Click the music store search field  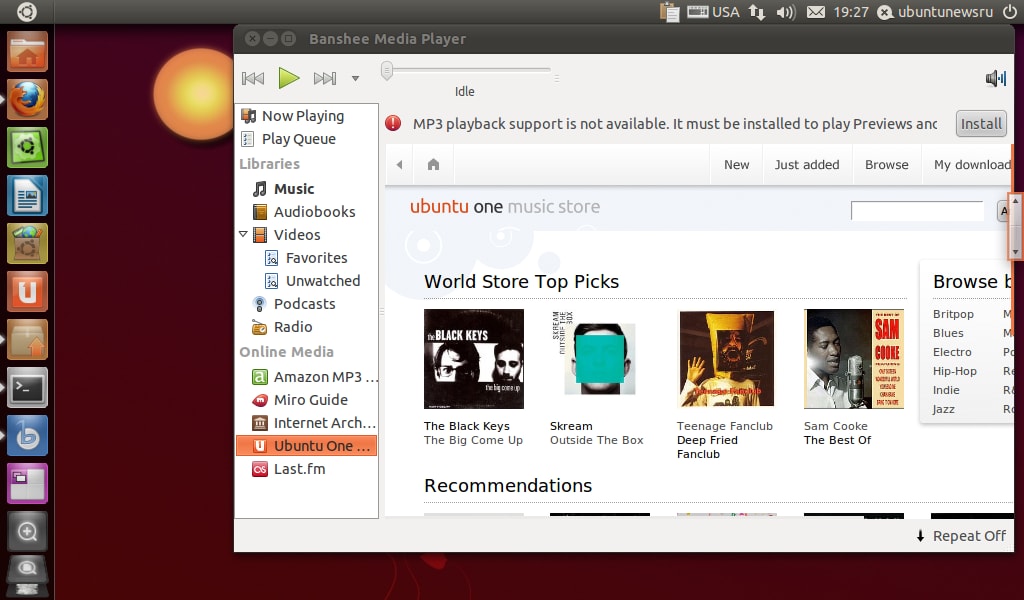pos(917,211)
